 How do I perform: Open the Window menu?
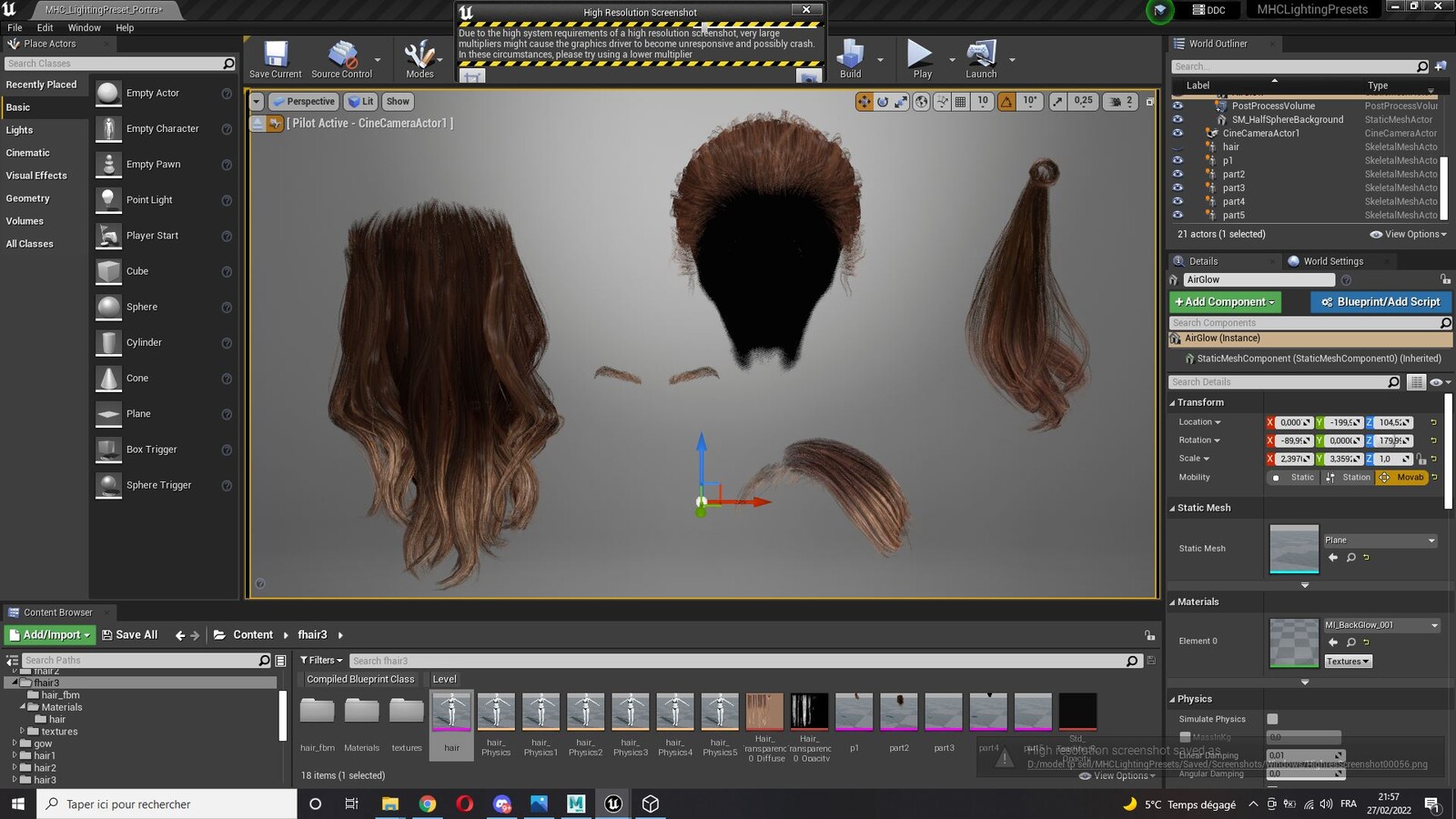pos(84,28)
